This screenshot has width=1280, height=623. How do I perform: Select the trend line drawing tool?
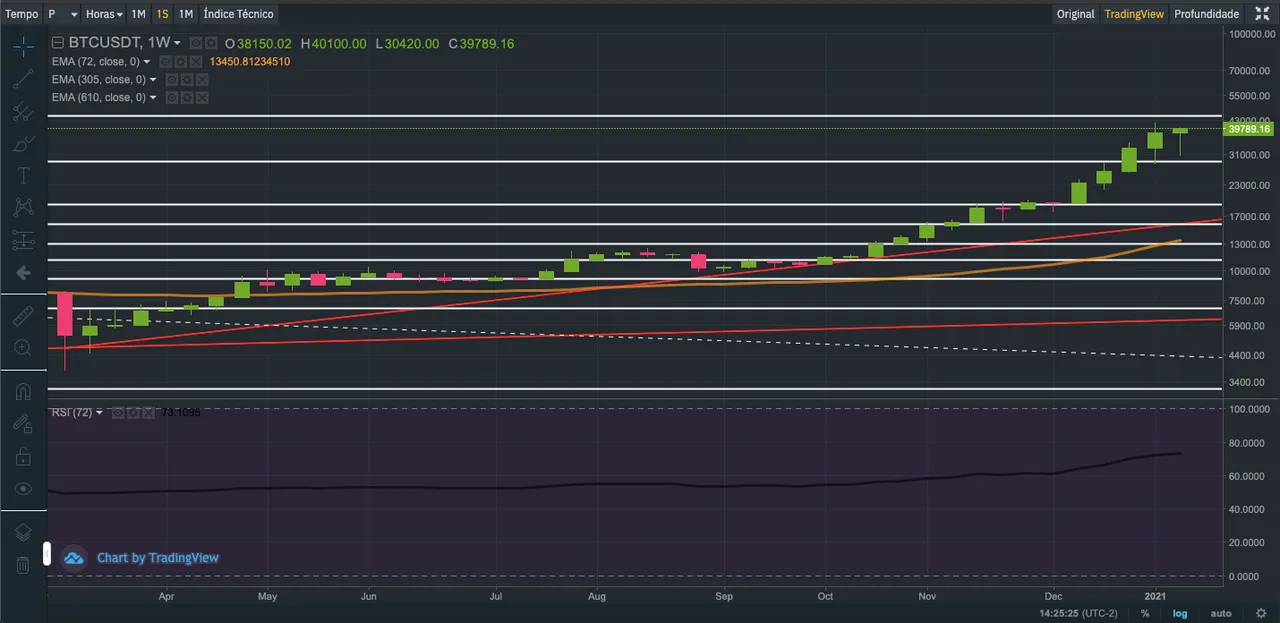[23, 79]
